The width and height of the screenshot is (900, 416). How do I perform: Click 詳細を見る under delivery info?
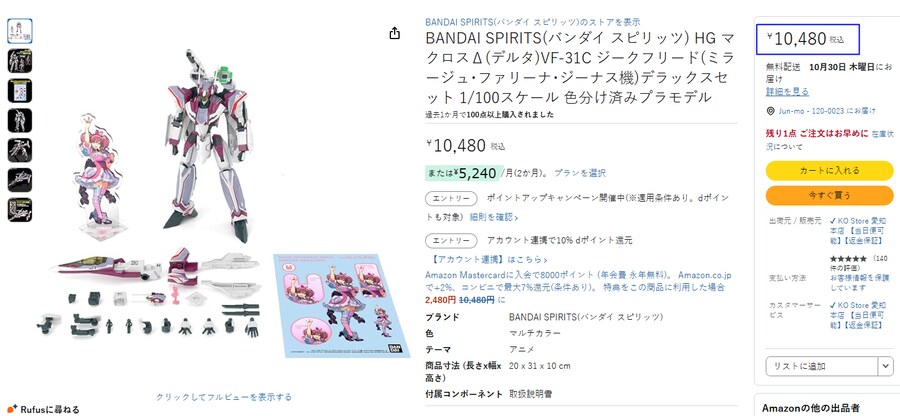787,91
